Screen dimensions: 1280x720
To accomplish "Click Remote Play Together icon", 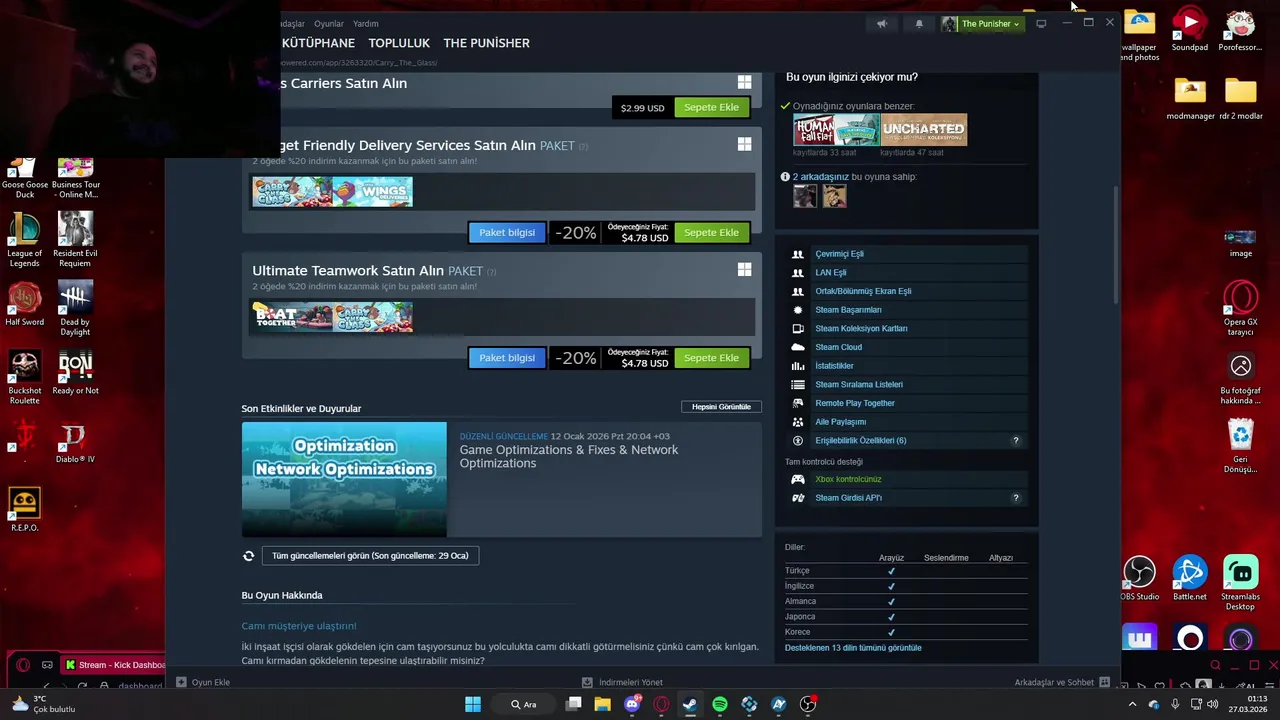I will tap(797, 403).
